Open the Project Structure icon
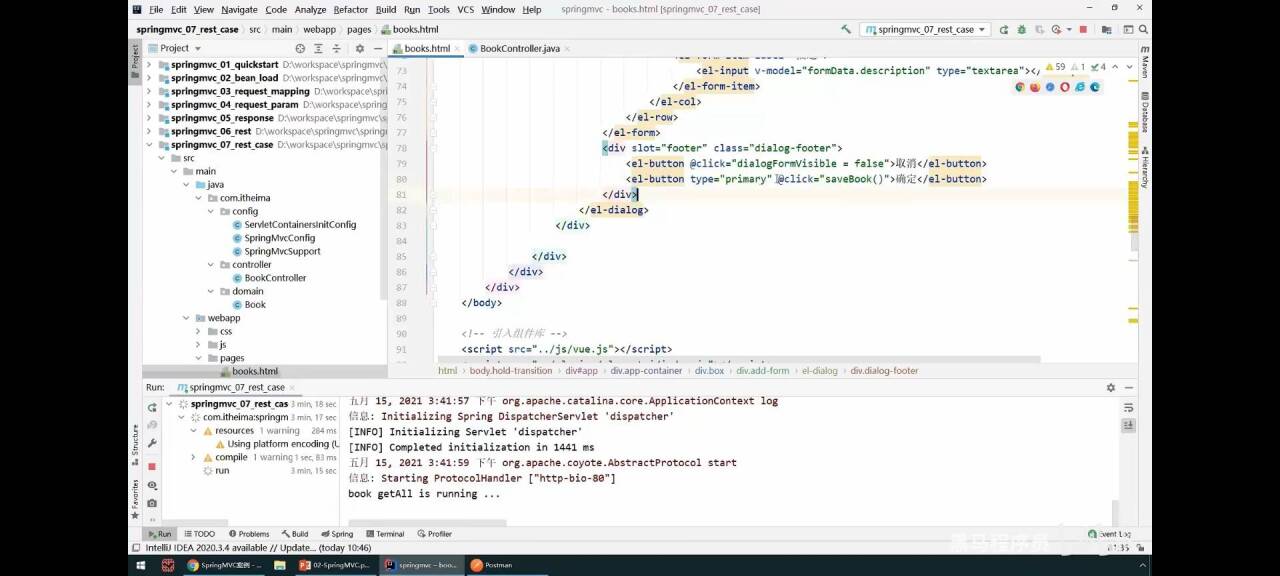Image resolution: width=1280 pixels, height=576 pixels. (1107, 30)
